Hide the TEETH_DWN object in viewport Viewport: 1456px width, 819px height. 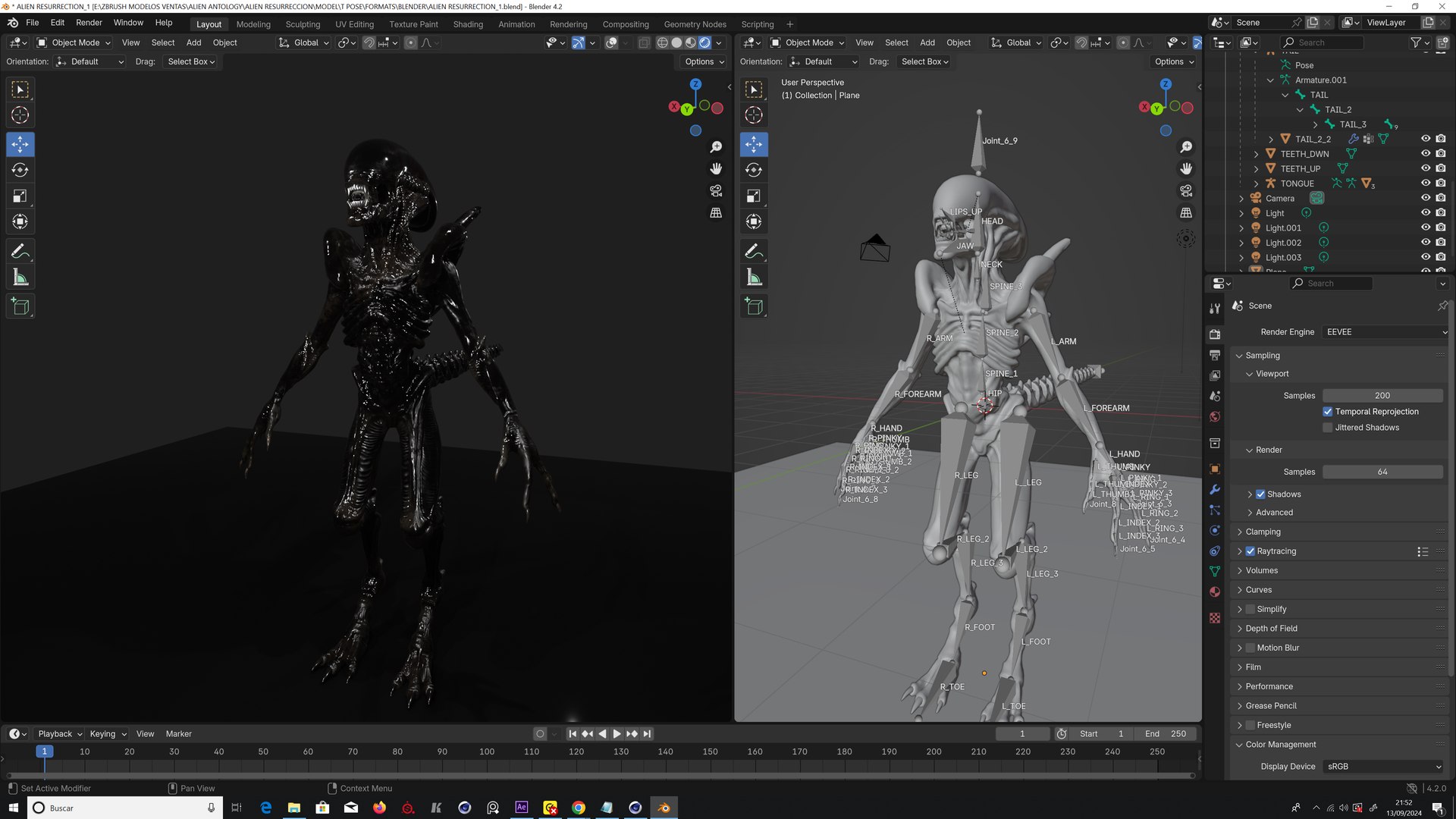pyautogui.click(x=1425, y=154)
